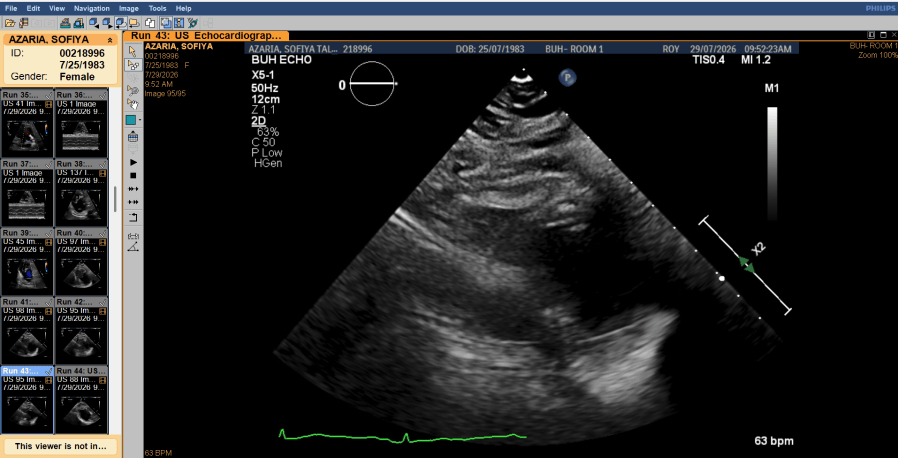Click the Run 43 US Echocardiography tab
Image resolution: width=898 pixels, height=458 pixels.
[x=207, y=35]
